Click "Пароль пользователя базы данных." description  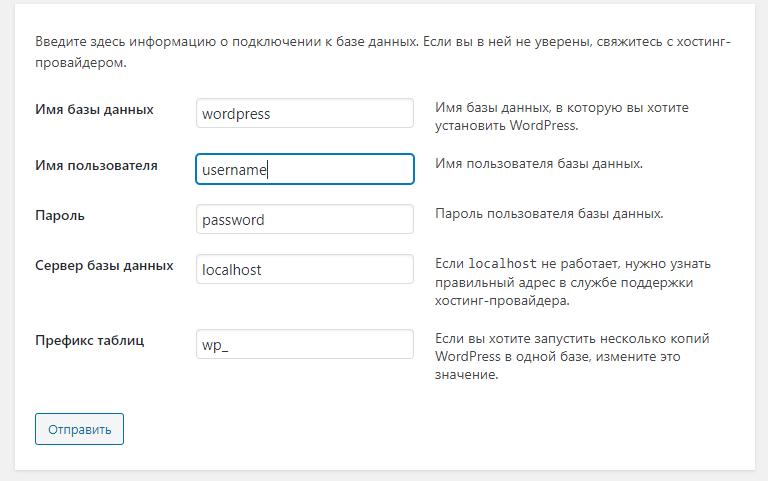(549, 214)
